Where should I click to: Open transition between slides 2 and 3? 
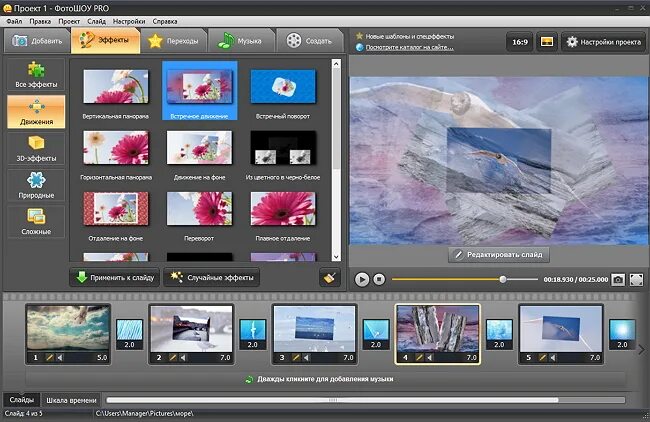point(252,334)
